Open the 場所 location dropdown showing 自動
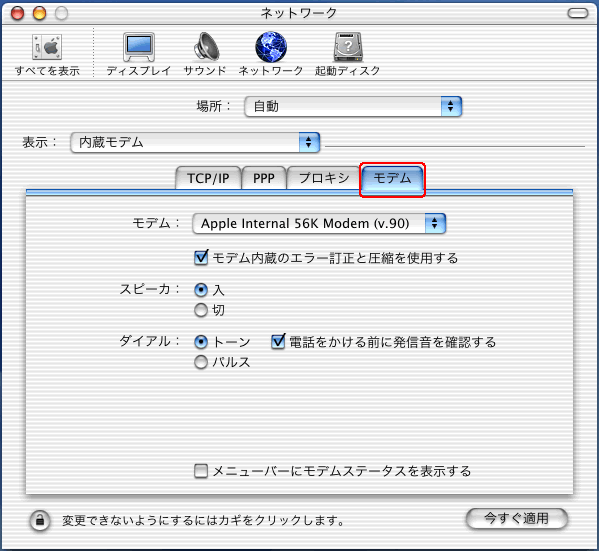599x551 pixels. [x=353, y=106]
